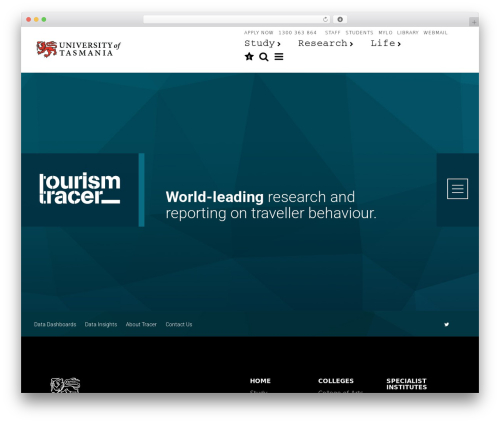Click the Tourism Tracer logo
This screenshot has height=423, width=500.
click(80, 189)
